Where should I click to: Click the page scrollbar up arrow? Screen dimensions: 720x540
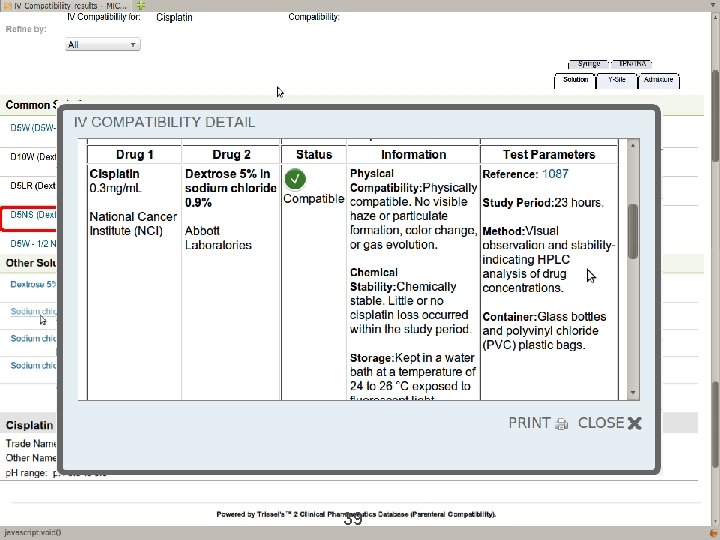click(715, 17)
